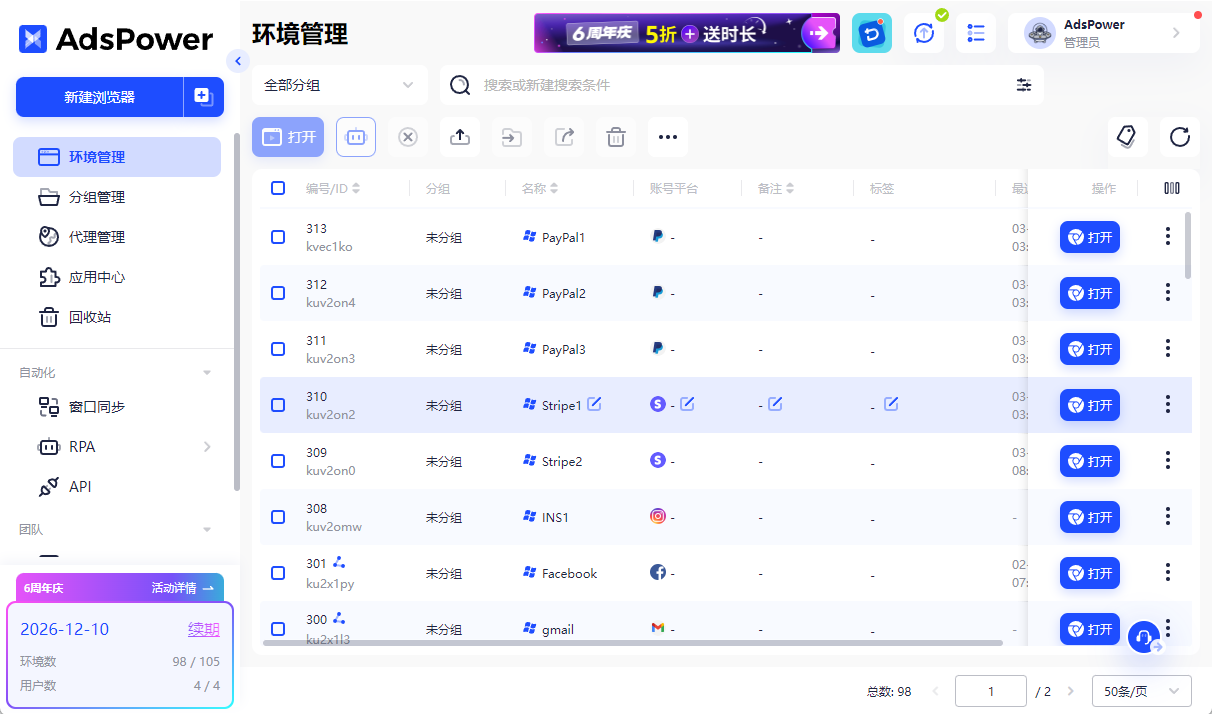Toggle the select-all header checkbox

coord(278,188)
